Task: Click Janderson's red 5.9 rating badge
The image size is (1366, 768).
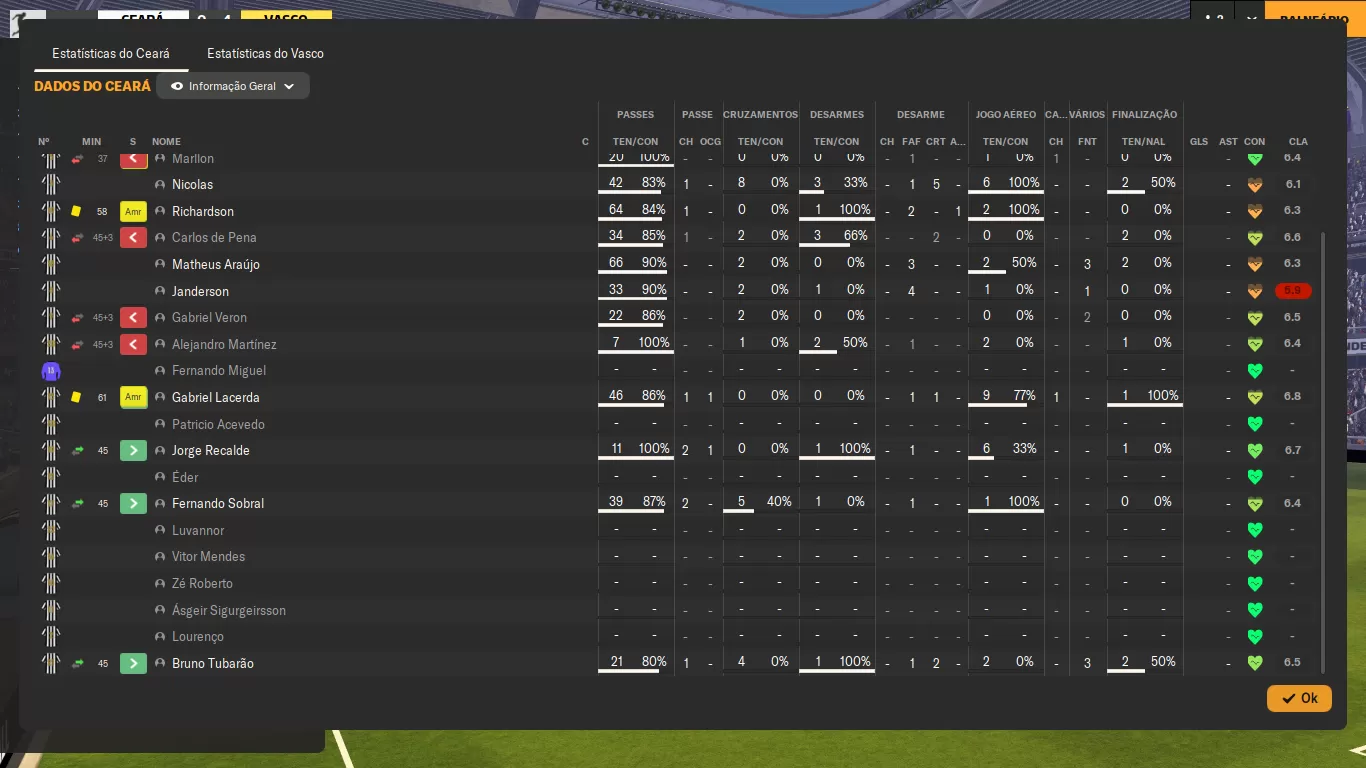Action: [x=1293, y=291]
